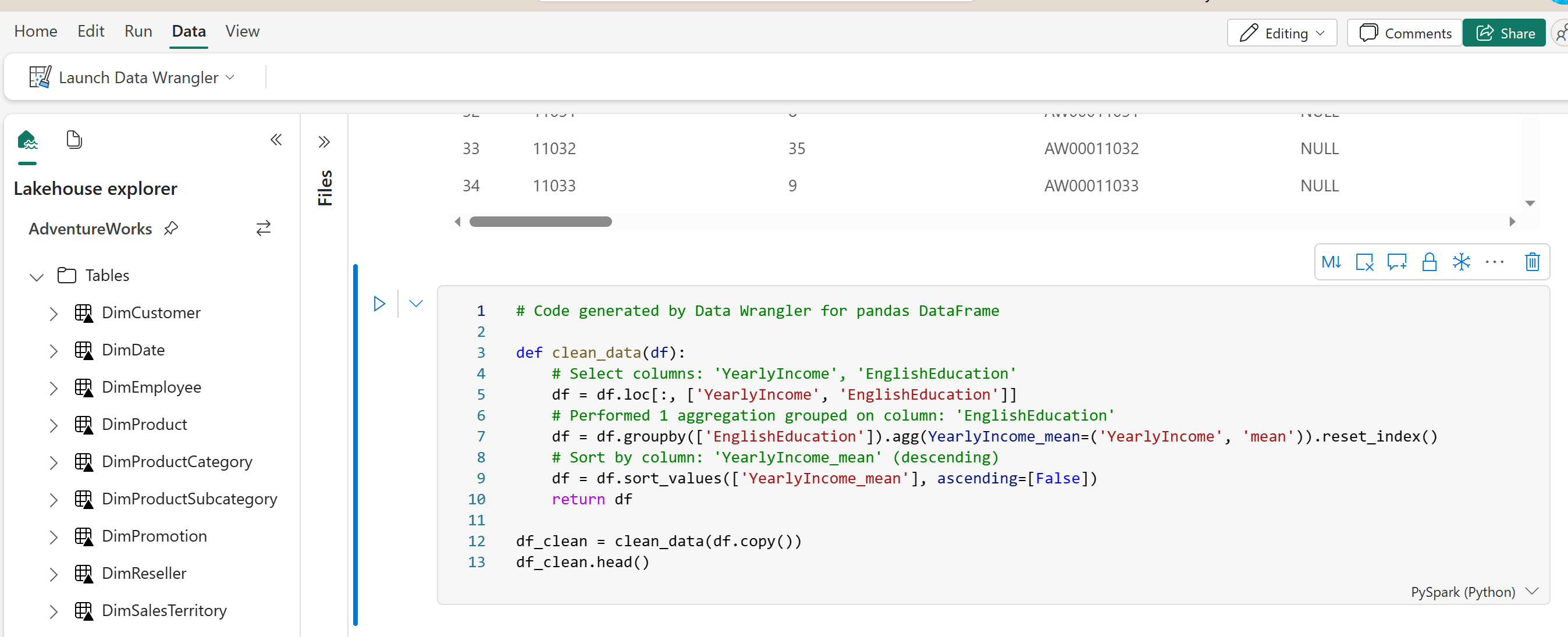Viewport: 1568px width, 637px height.
Task: Open more cell options with ellipsis icon
Action: [1495, 262]
